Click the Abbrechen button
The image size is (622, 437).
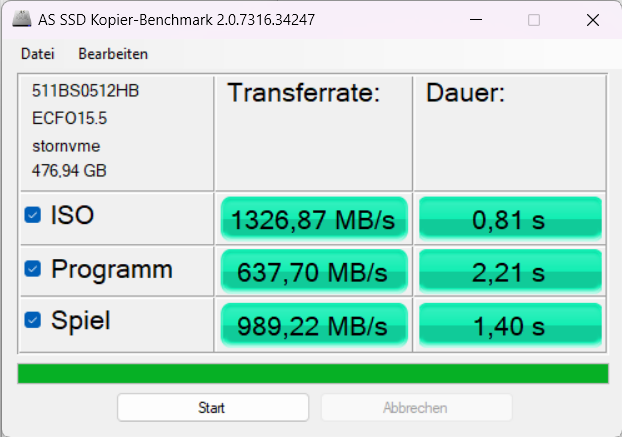click(x=415, y=408)
